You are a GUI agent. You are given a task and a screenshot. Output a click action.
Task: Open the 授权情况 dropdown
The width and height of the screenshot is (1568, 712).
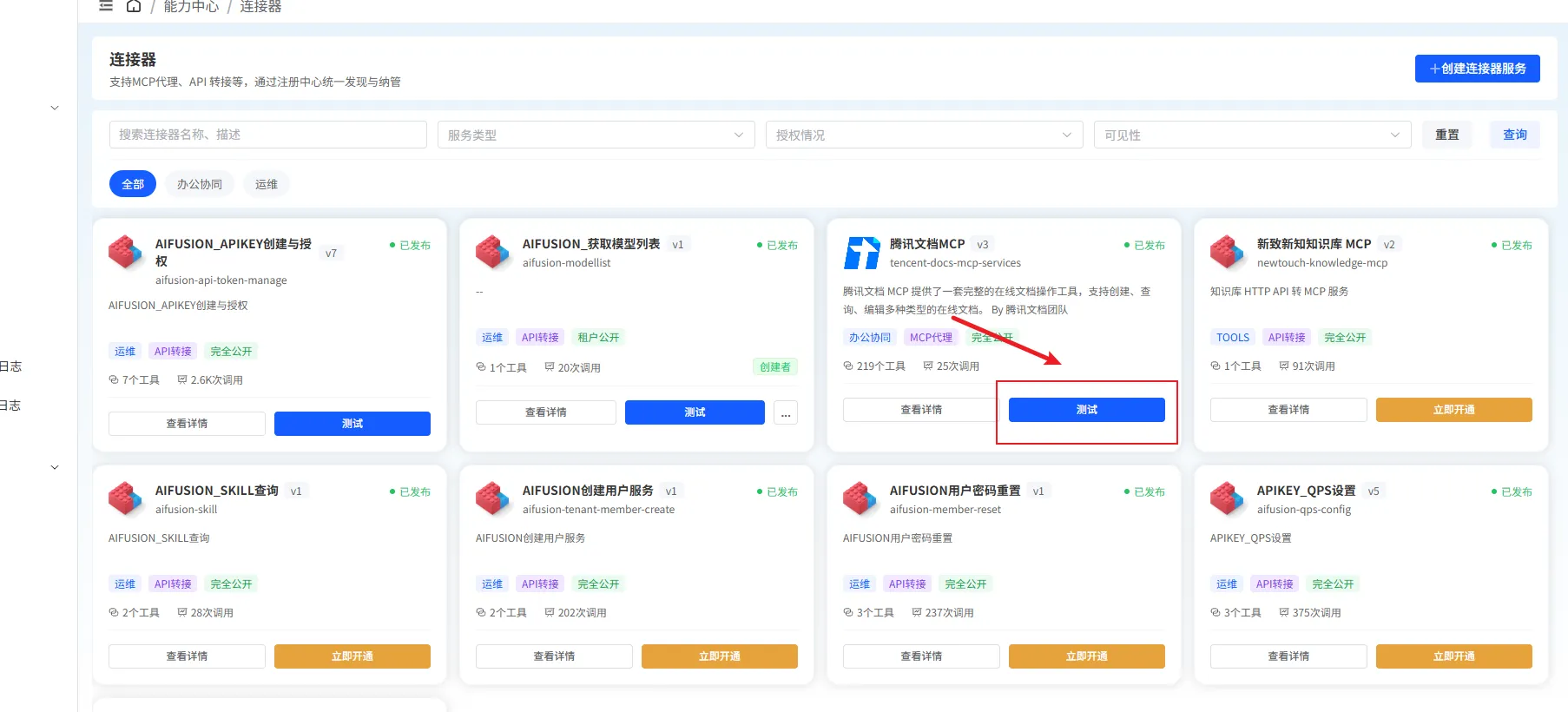coord(924,135)
